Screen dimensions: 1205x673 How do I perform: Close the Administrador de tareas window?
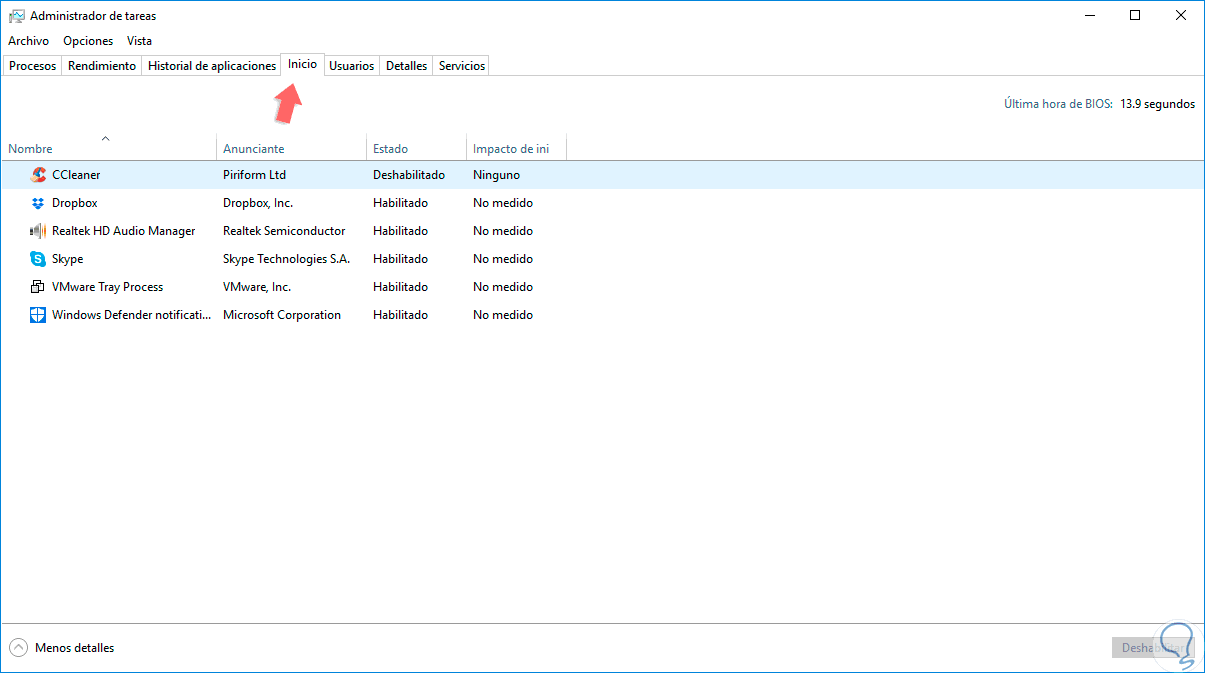(1181, 15)
